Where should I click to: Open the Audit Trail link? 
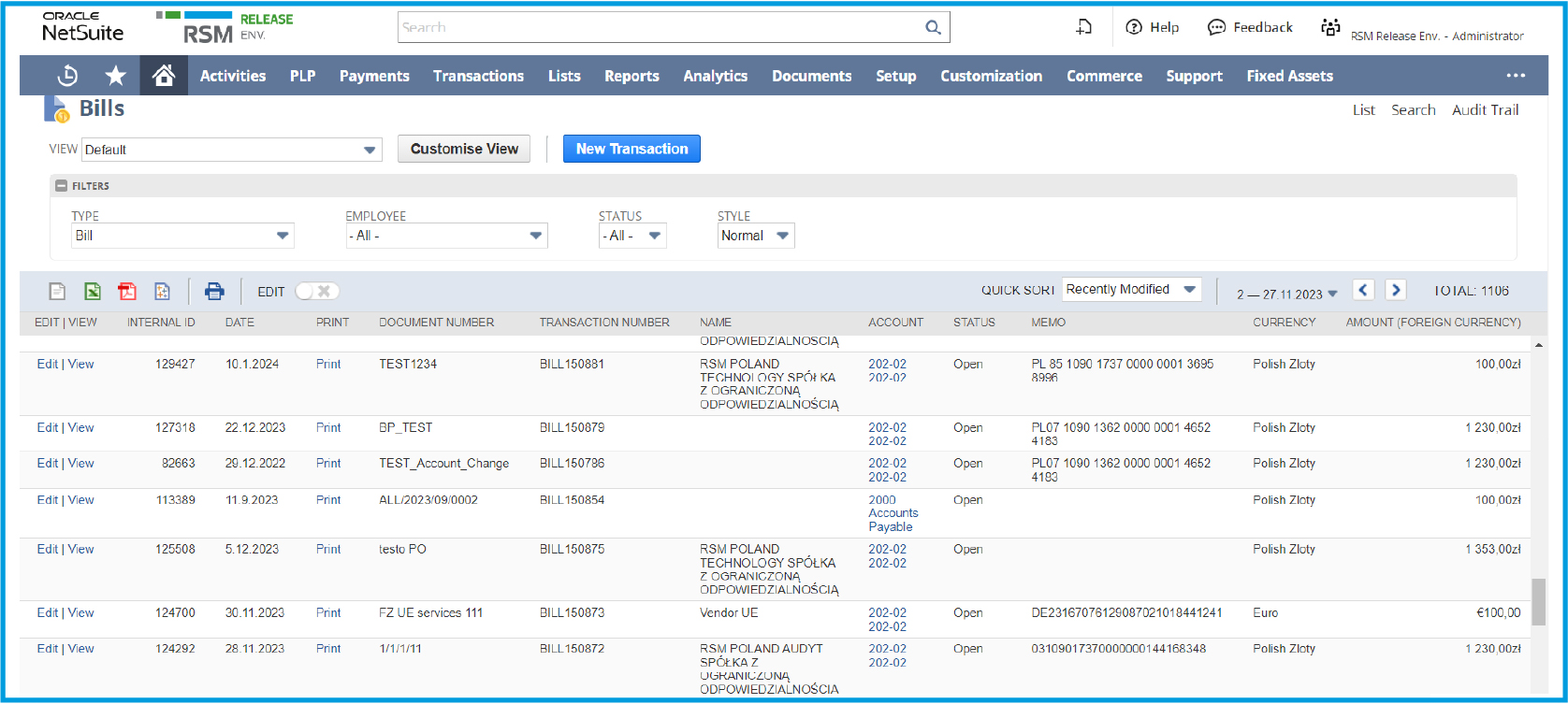(1485, 109)
